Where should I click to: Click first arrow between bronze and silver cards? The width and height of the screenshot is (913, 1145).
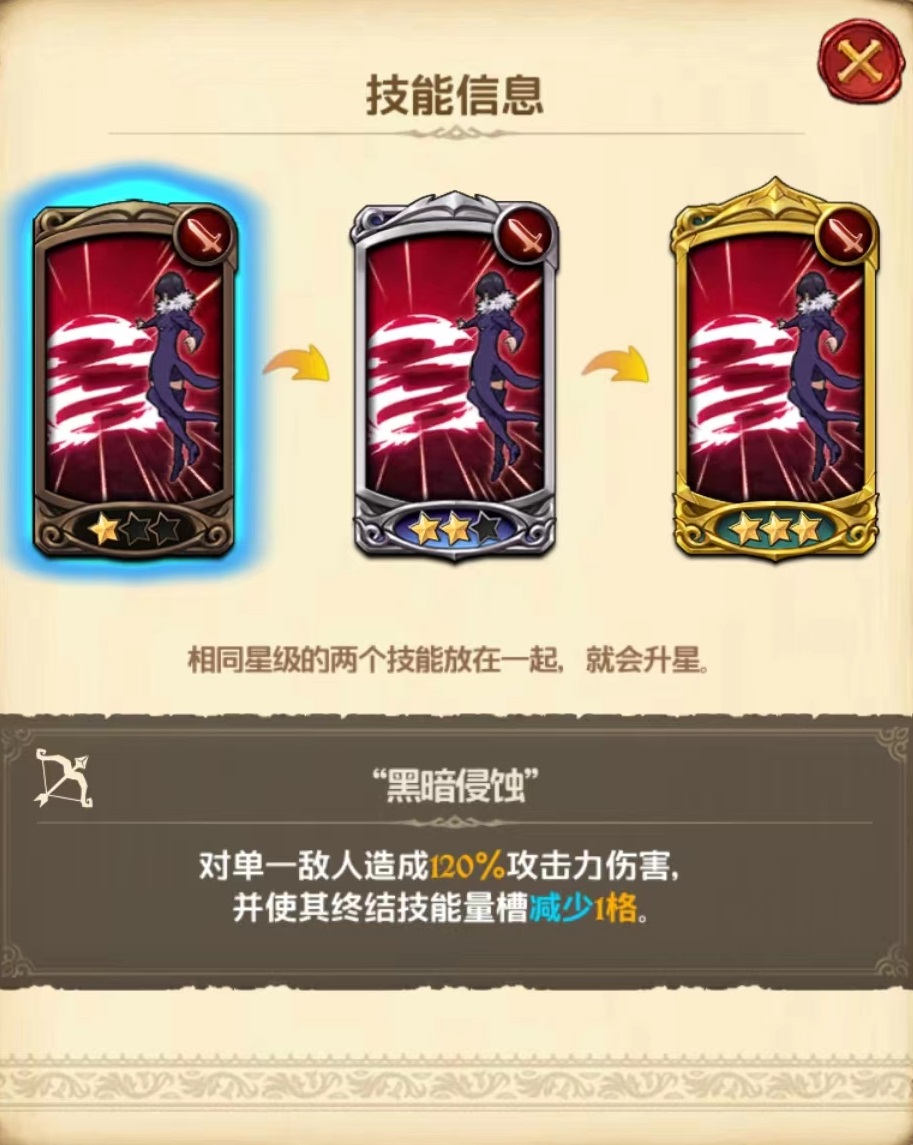pyautogui.click(x=297, y=363)
